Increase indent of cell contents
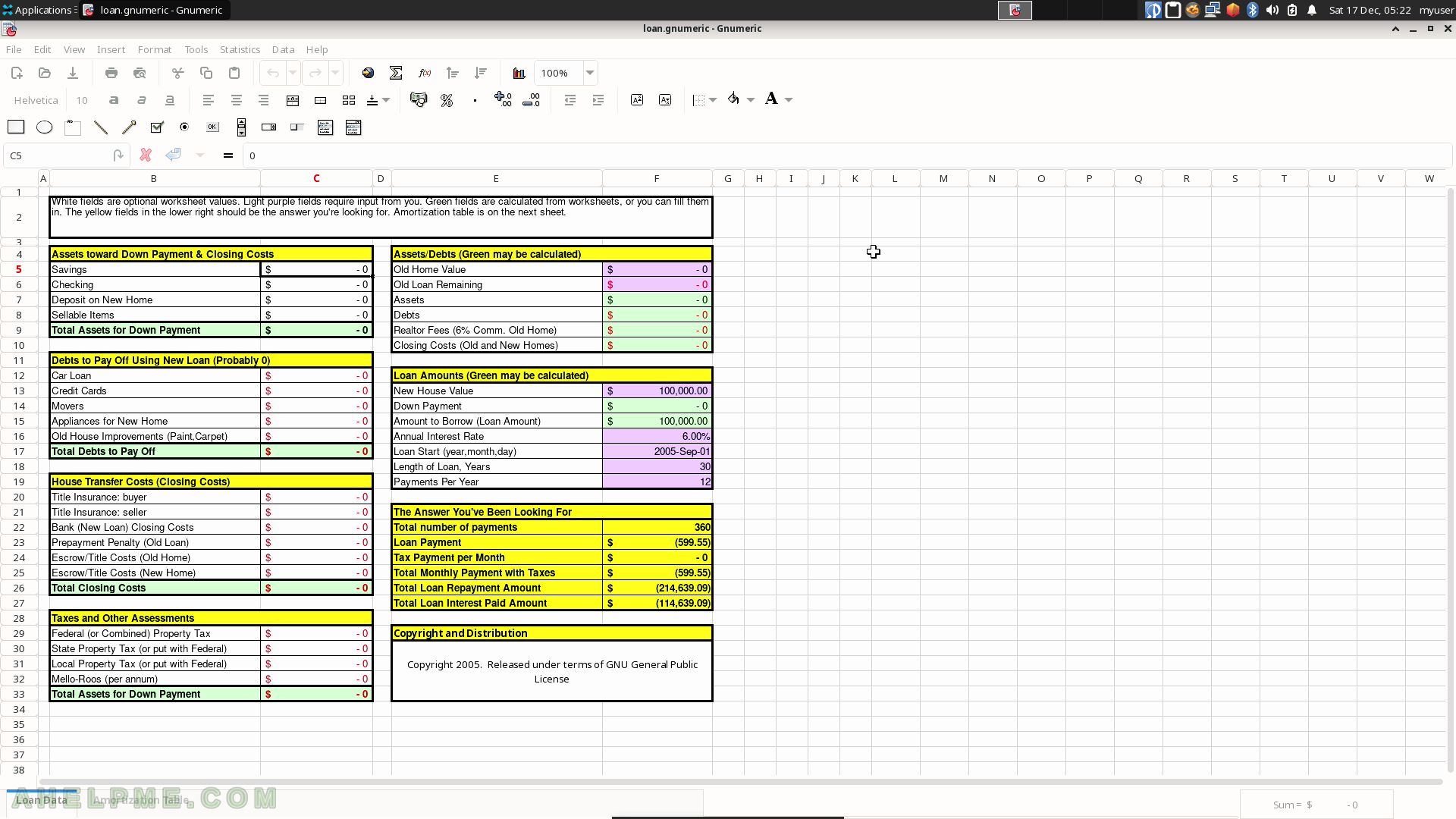The width and height of the screenshot is (1456, 819). (x=598, y=100)
